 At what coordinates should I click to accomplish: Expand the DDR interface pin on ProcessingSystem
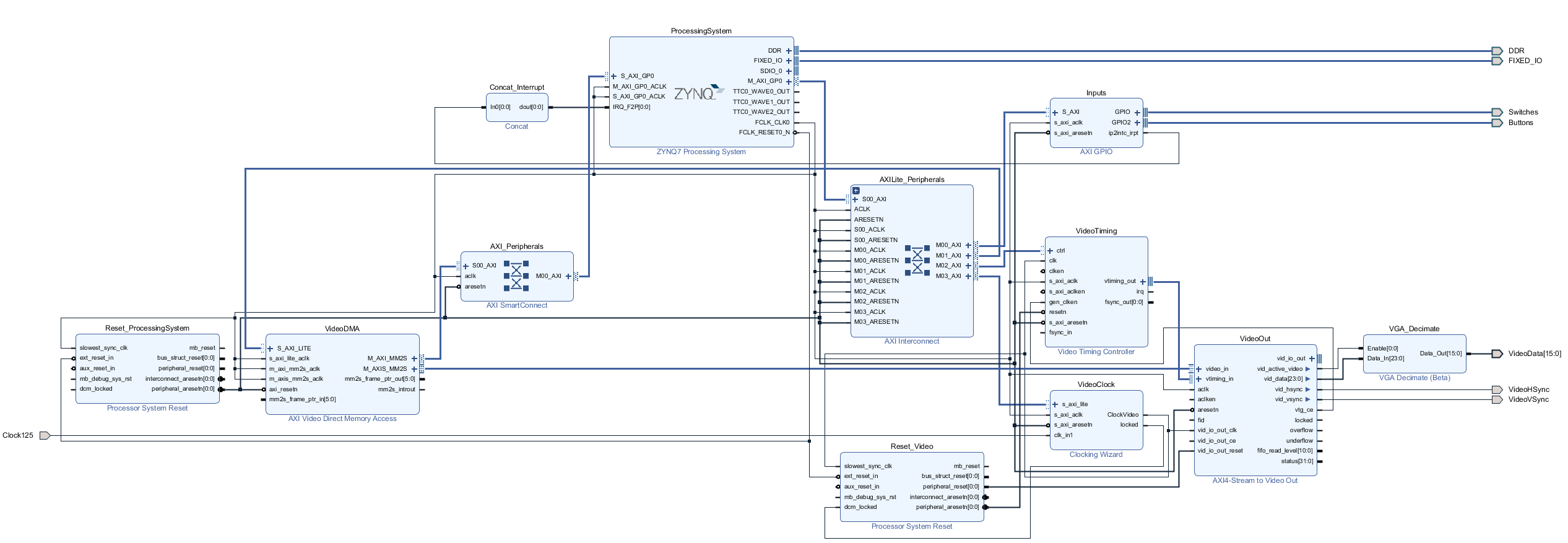point(789,51)
